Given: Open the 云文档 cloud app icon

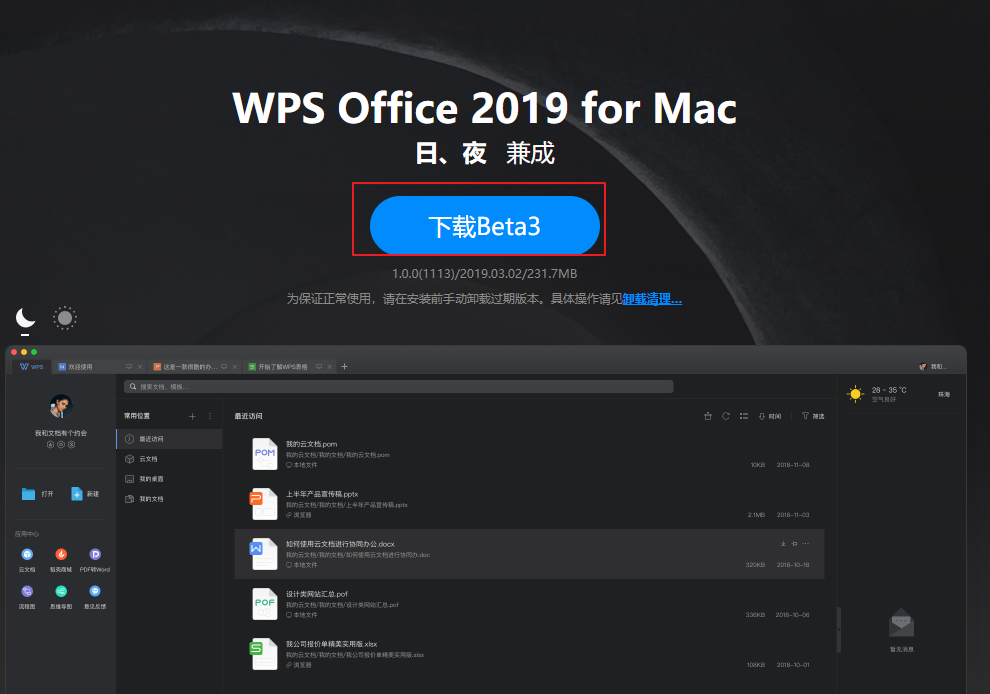Looking at the screenshot, I should pos(27,554).
